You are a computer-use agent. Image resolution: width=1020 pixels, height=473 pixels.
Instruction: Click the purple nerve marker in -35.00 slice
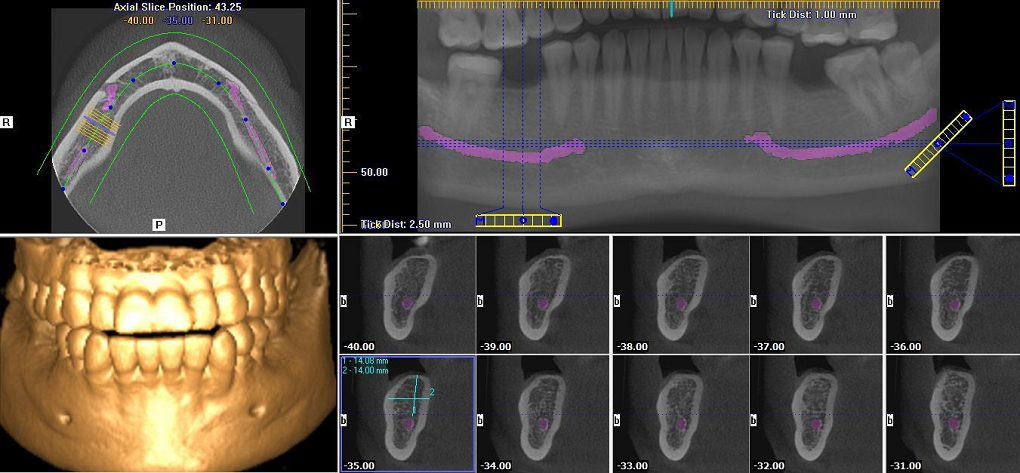(409, 423)
